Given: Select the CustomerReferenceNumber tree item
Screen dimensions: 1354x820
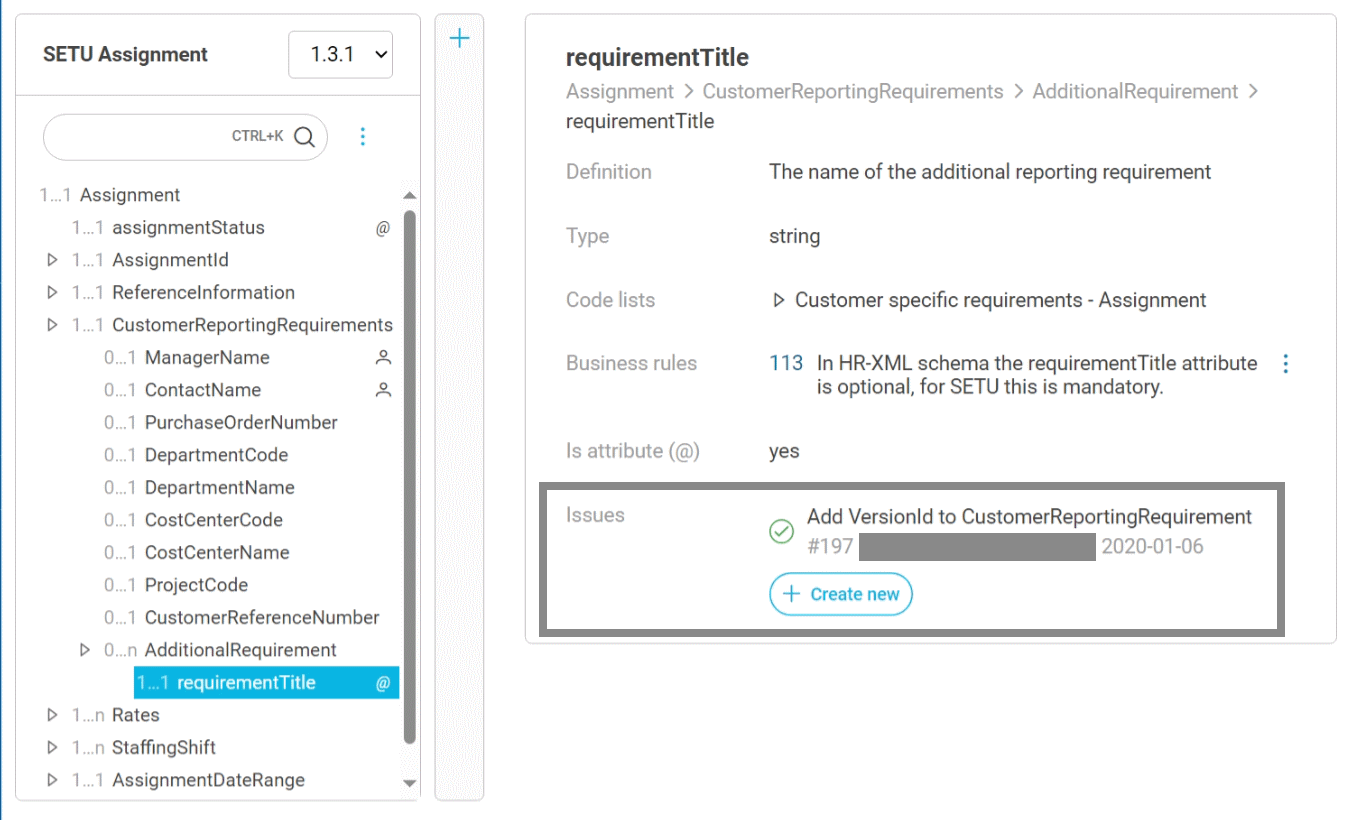Looking at the screenshot, I should [x=262, y=617].
